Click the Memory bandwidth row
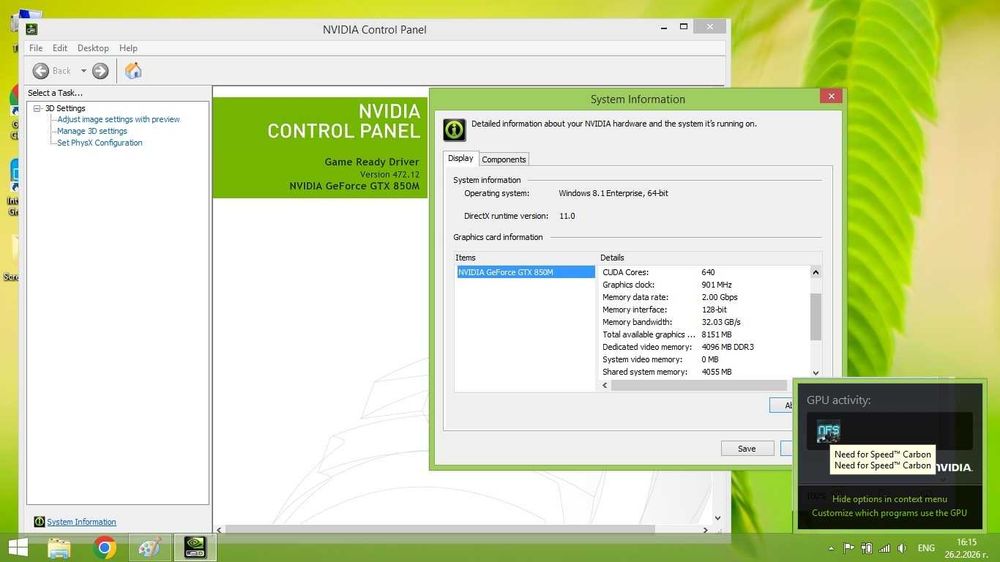The width and height of the screenshot is (1000, 562). (705, 322)
